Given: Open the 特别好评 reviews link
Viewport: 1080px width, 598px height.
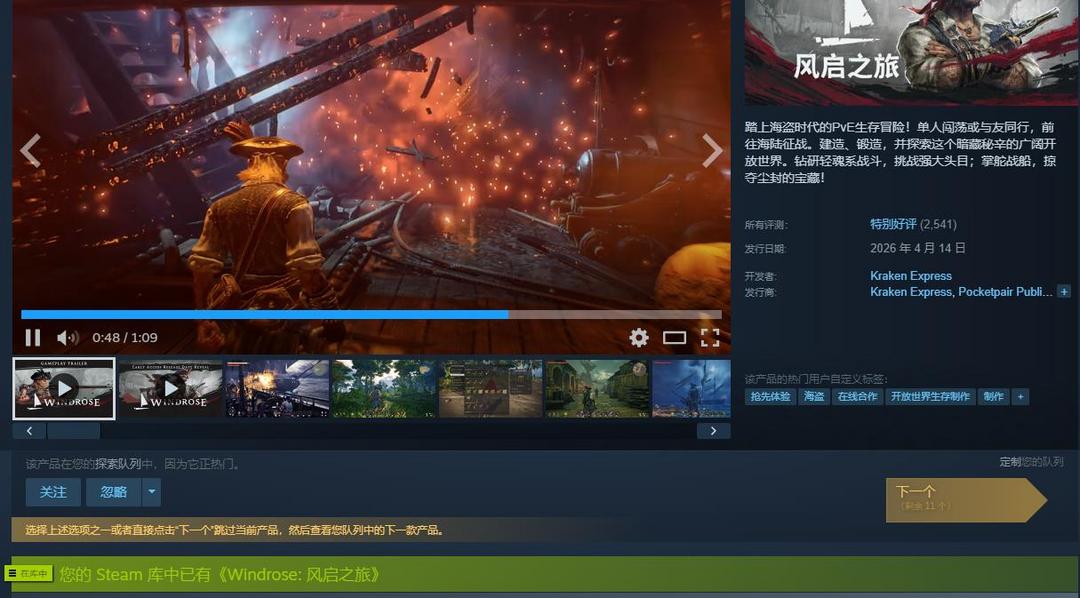Looking at the screenshot, I should click(892, 224).
